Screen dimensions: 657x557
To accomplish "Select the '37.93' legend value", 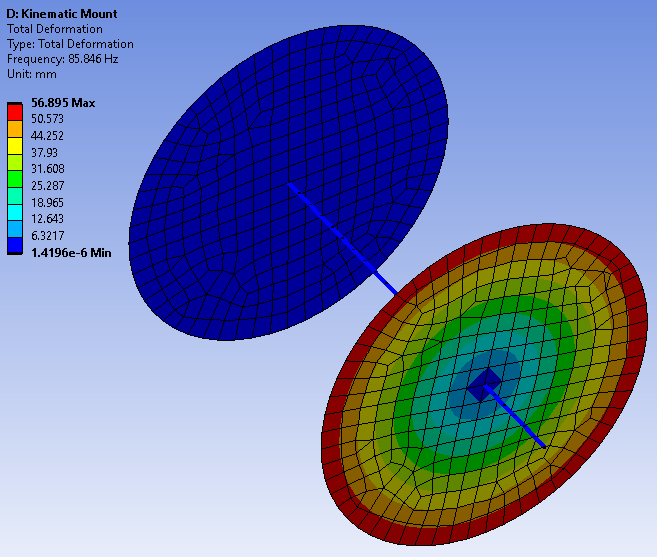I will (x=44, y=153).
